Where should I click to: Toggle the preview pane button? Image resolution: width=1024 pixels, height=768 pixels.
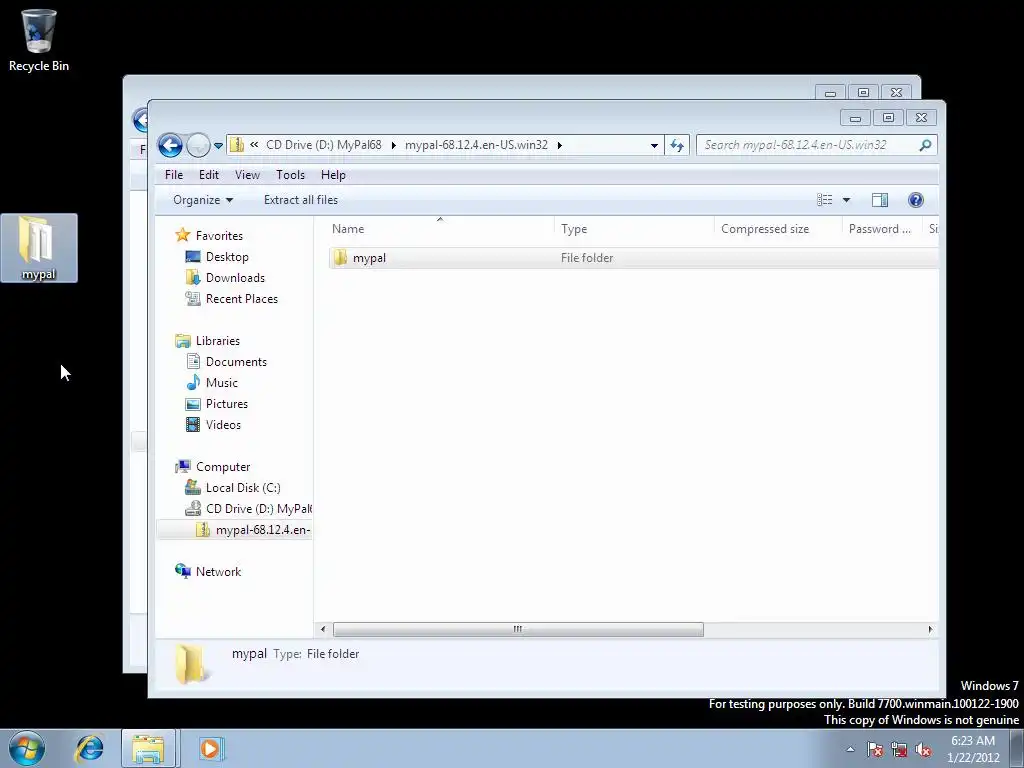[x=880, y=200]
